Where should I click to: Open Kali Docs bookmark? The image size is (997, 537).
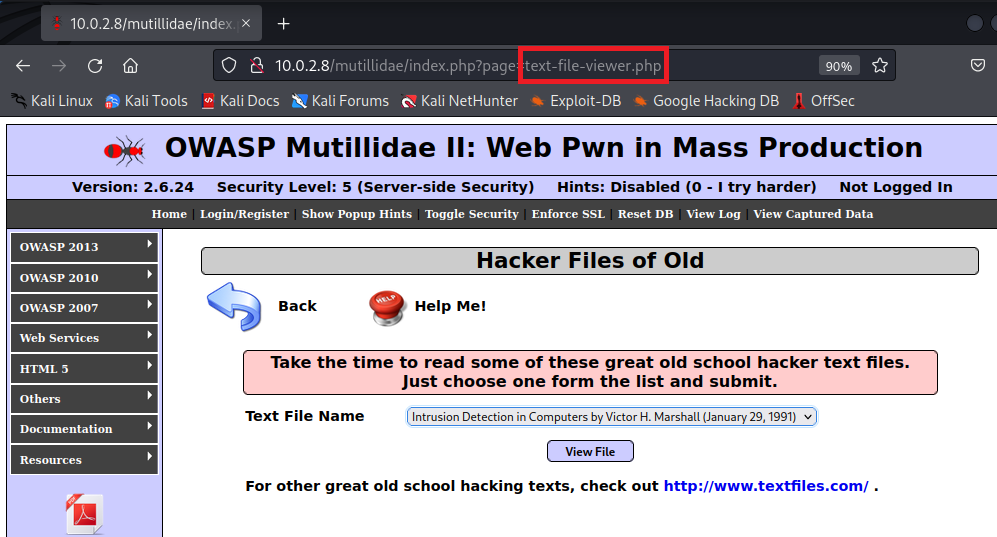(x=240, y=101)
